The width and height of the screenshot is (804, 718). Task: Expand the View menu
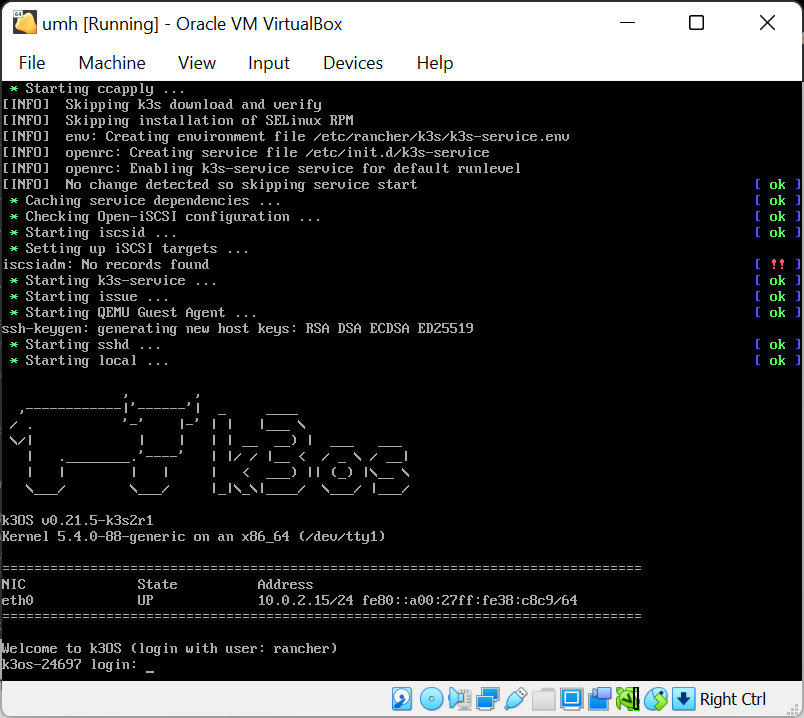[x=196, y=63]
